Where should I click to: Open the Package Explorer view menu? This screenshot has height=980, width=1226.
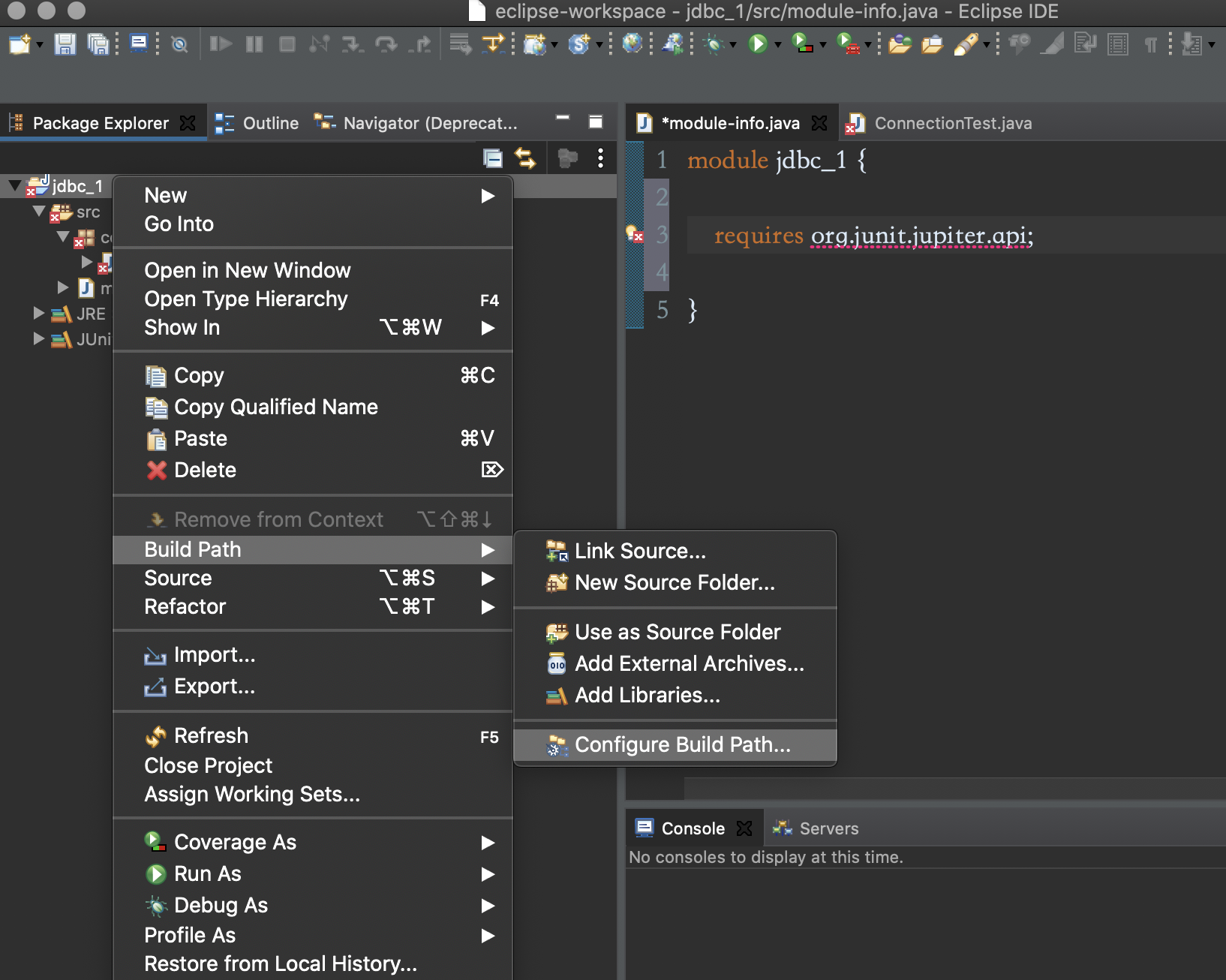pyautogui.click(x=599, y=158)
